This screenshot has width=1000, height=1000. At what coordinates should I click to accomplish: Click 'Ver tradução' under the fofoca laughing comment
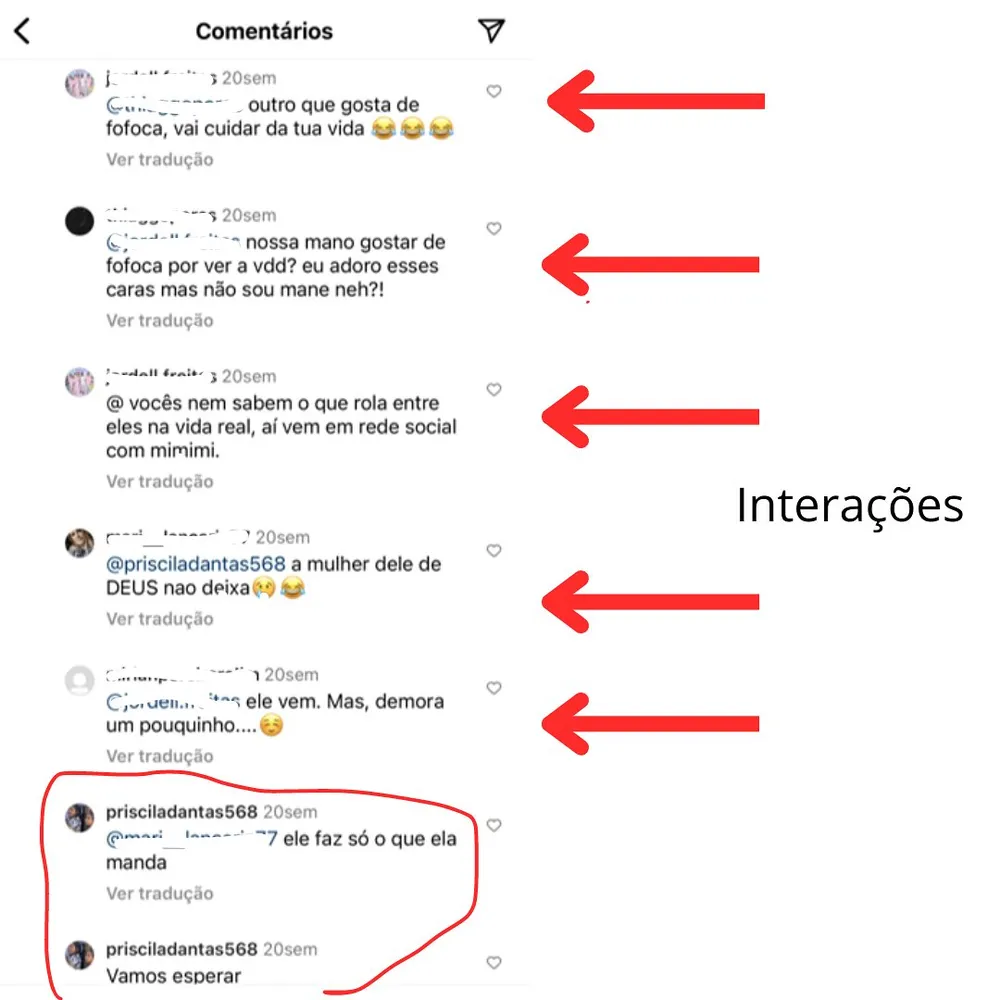(x=159, y=159)
